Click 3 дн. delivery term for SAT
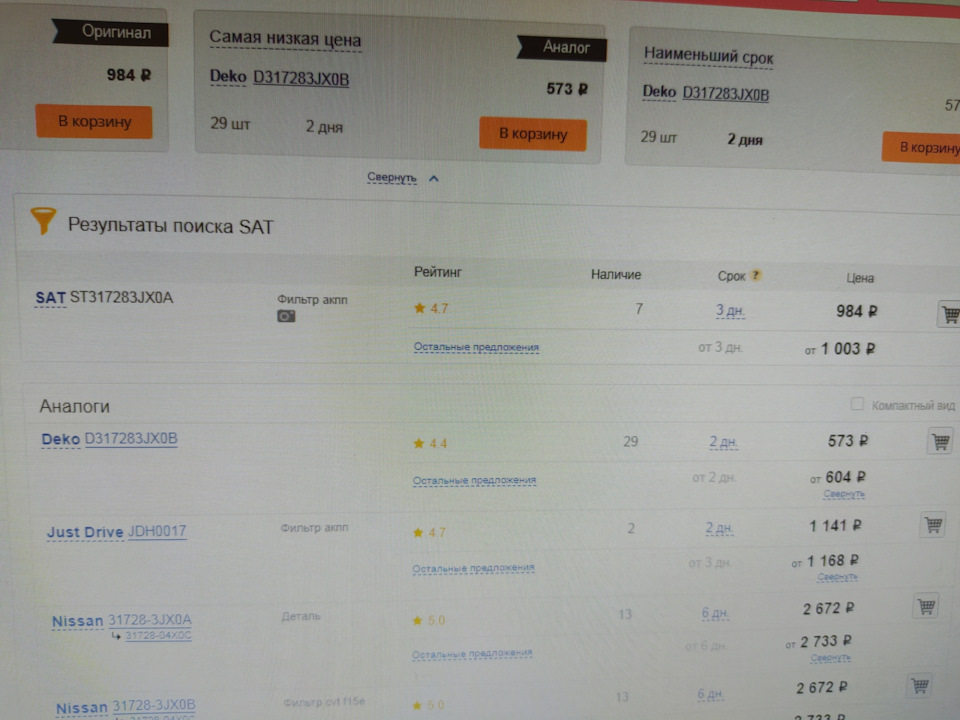The width and height of the screenshot is (960, 720). (730, 311)
